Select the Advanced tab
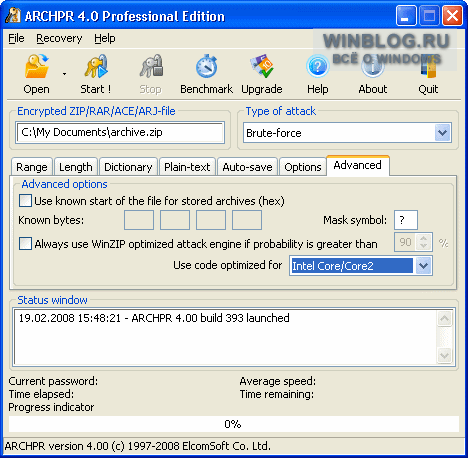This screenshot has width=468, height=458. pos(358,165)
